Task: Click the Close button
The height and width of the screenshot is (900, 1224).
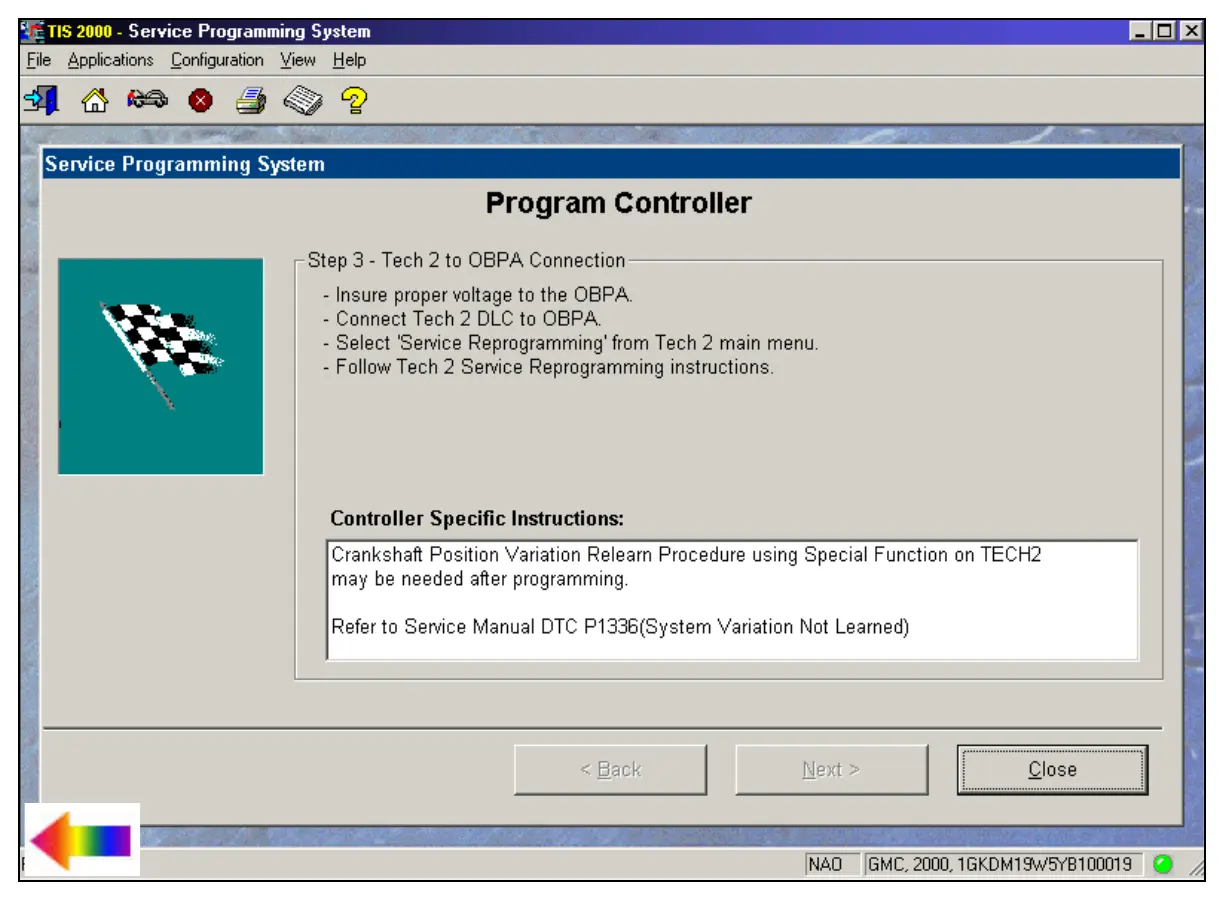Action: tap(1052, 770)
